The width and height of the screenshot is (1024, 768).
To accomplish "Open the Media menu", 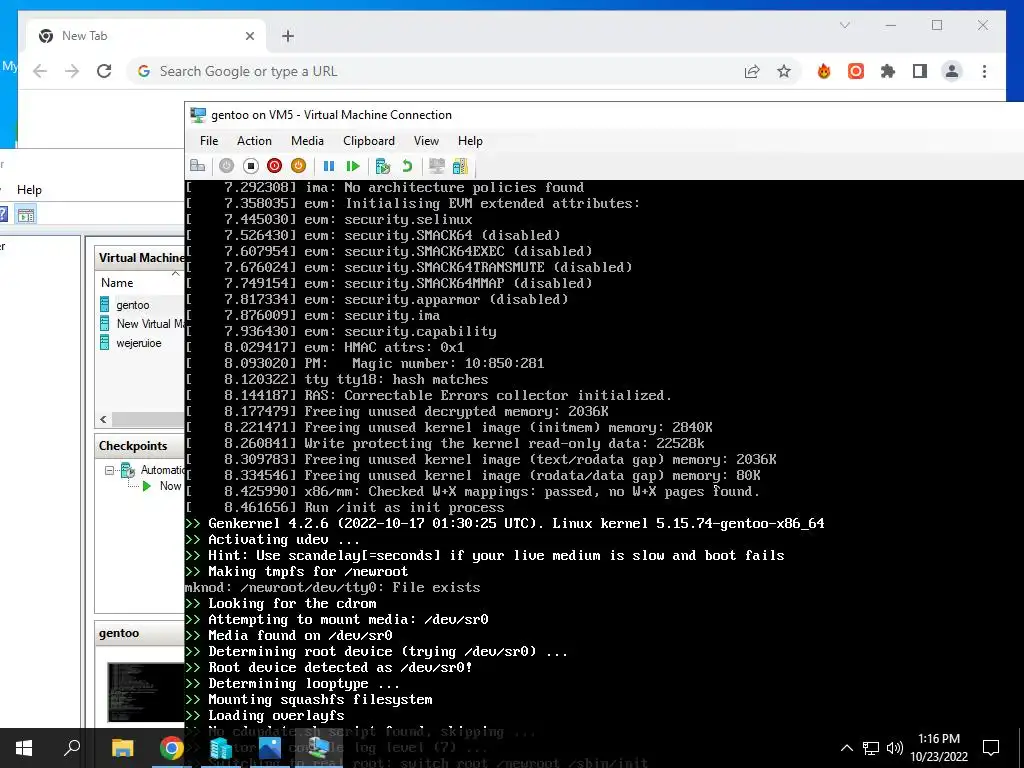I will click(x=308, y=141).
